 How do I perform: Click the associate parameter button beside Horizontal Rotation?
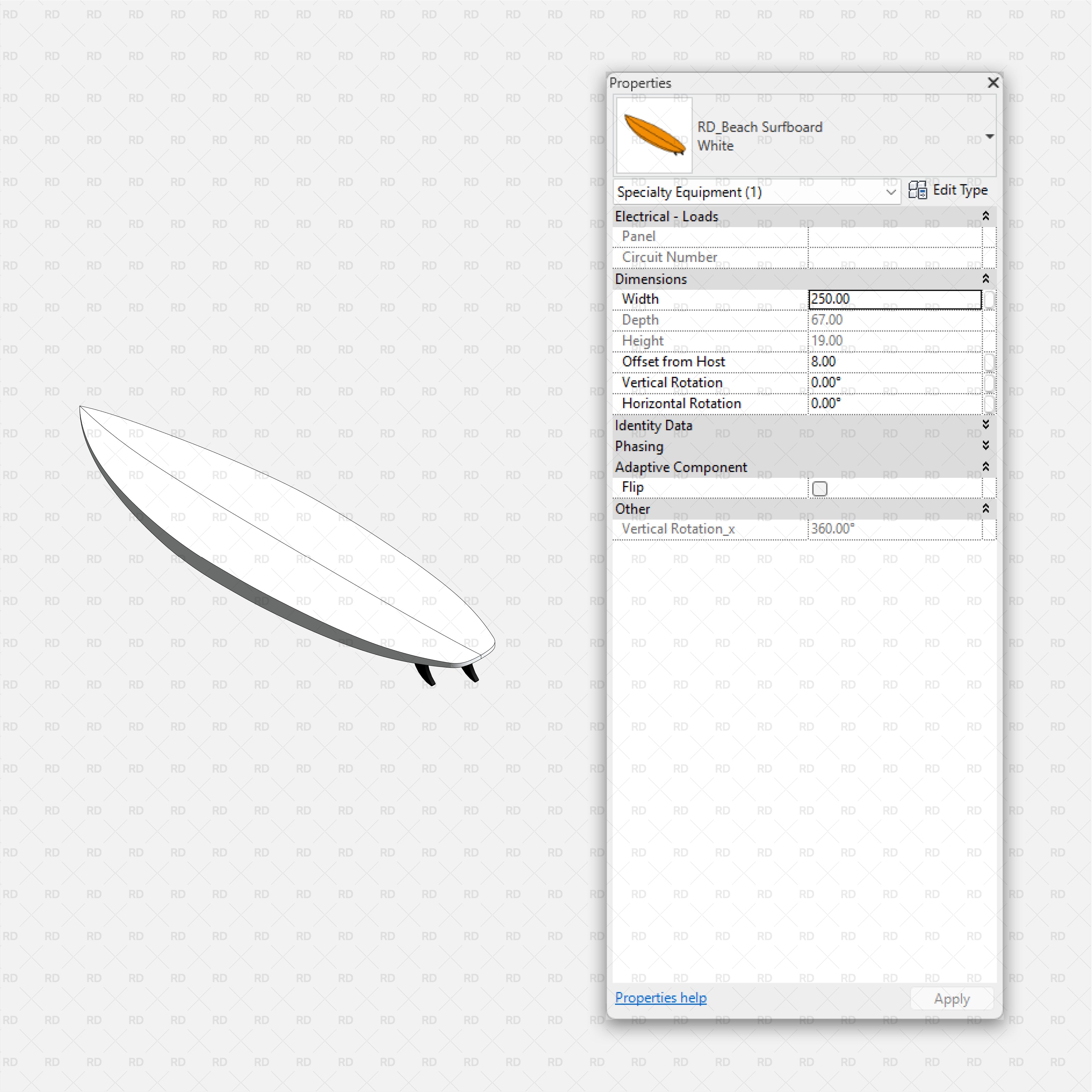990,404
